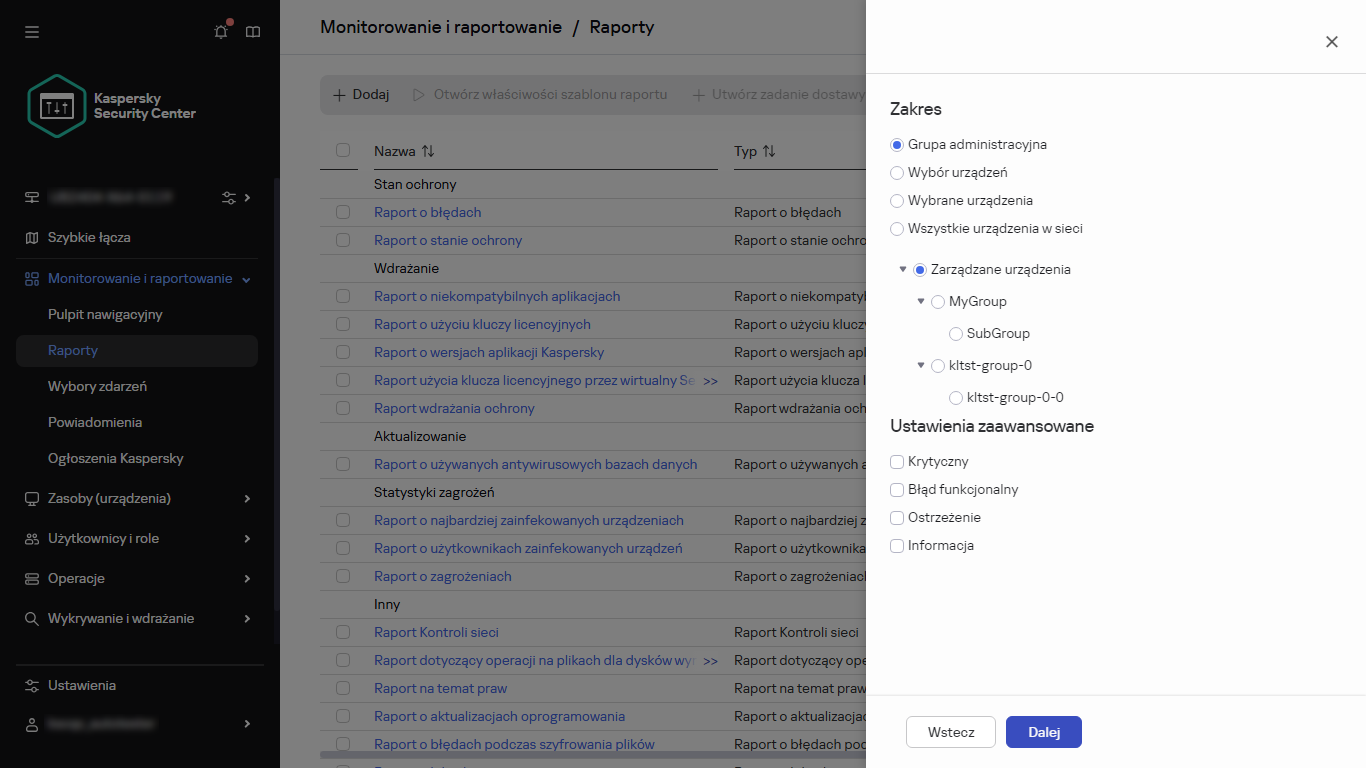The width and height of the screenshot is (1366, 768).
Task: Click the Dalej button
Action: (1043, 732)
